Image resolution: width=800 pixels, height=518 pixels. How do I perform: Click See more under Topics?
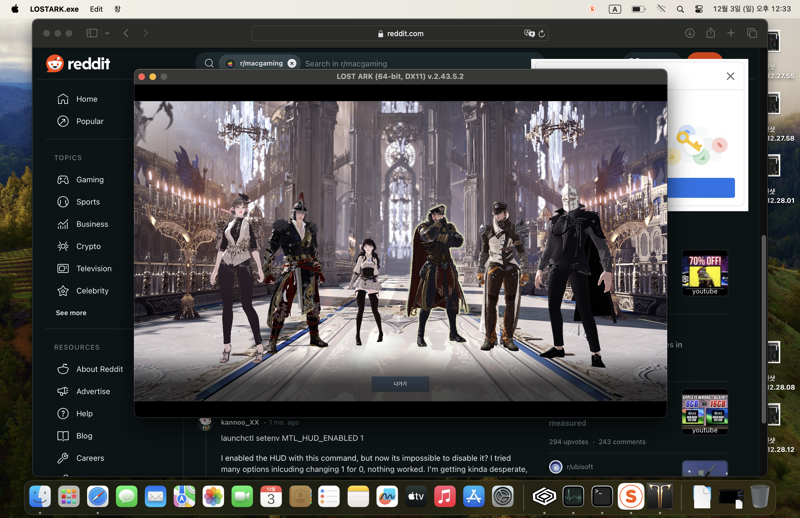tap(71, 313)
